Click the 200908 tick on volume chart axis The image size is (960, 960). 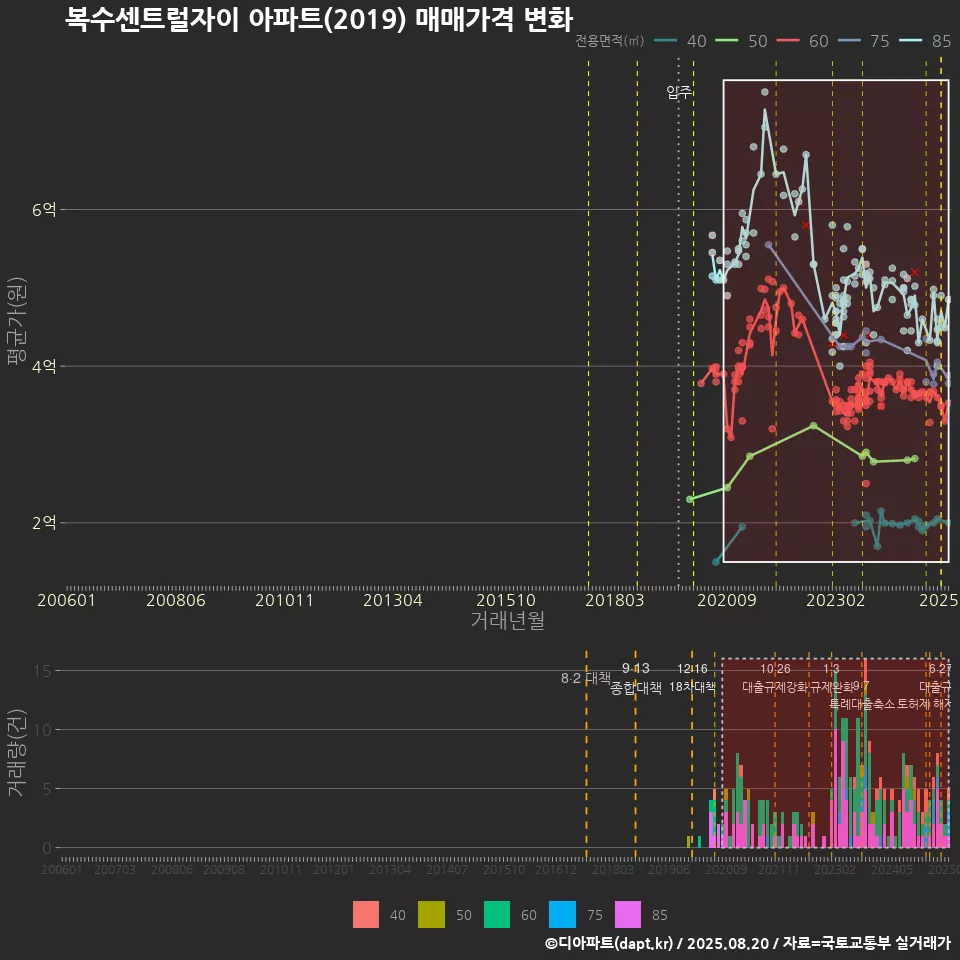point(224,869)
